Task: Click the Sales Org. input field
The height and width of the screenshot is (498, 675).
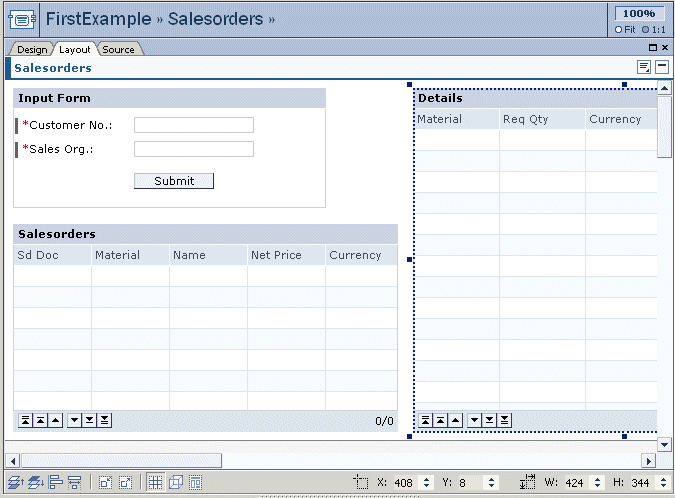Action: coord(194,149)
